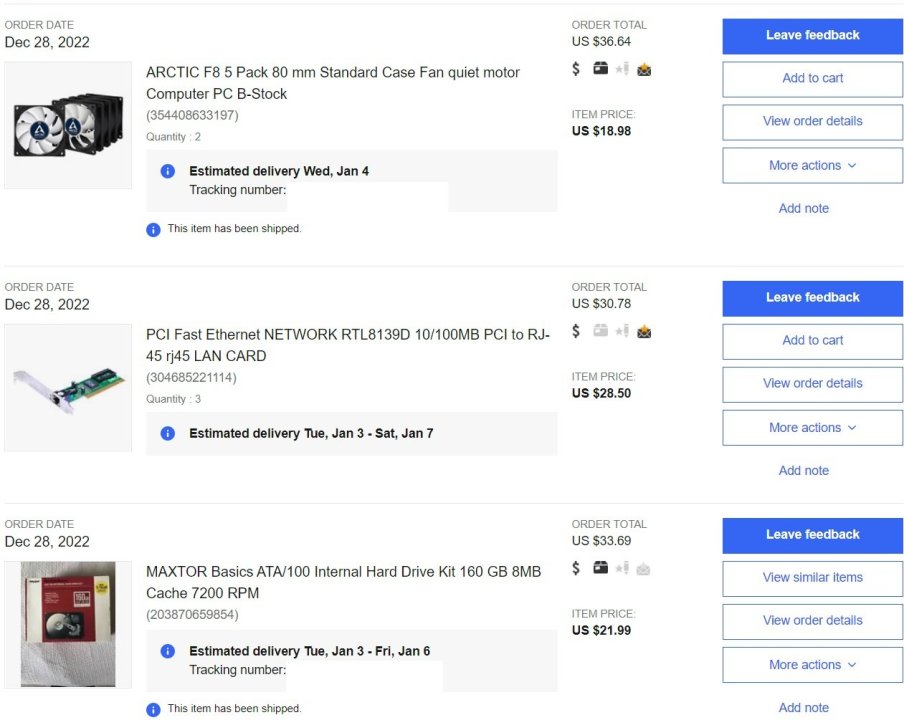The image size is (904, 720).
Task: View order details of the MAXTOR order
Action: point(812,620)
